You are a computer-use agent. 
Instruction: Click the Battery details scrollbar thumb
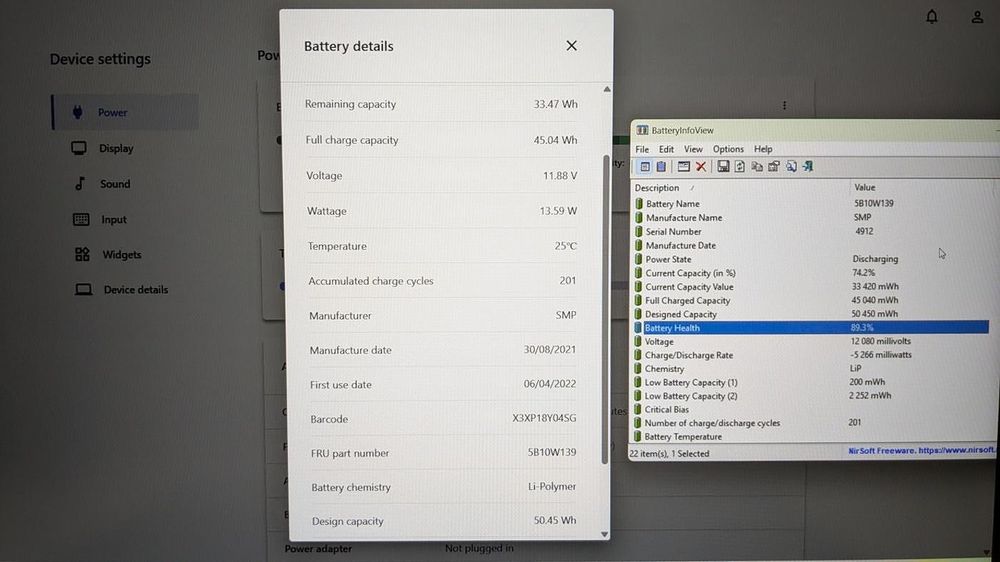click(x=605, y=309)
